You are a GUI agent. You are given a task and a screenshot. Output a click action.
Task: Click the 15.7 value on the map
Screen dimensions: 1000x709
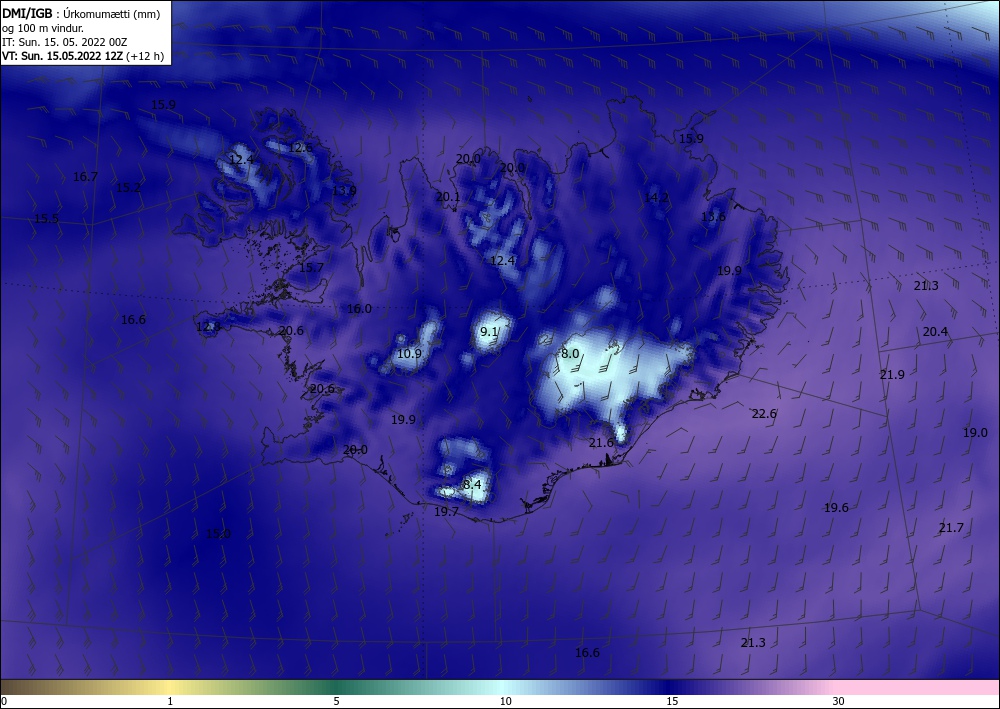click(x=311, y=267)
